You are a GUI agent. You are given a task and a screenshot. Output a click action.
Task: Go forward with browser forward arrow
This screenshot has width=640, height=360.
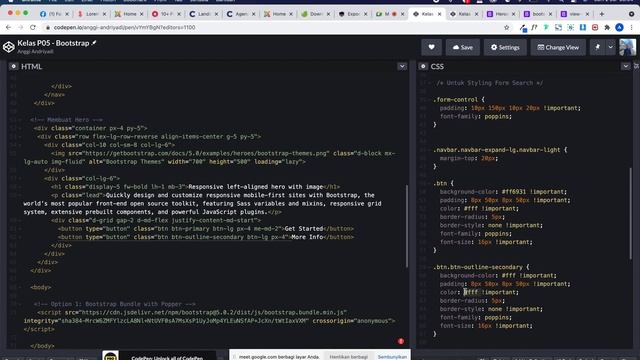point(21,27)
